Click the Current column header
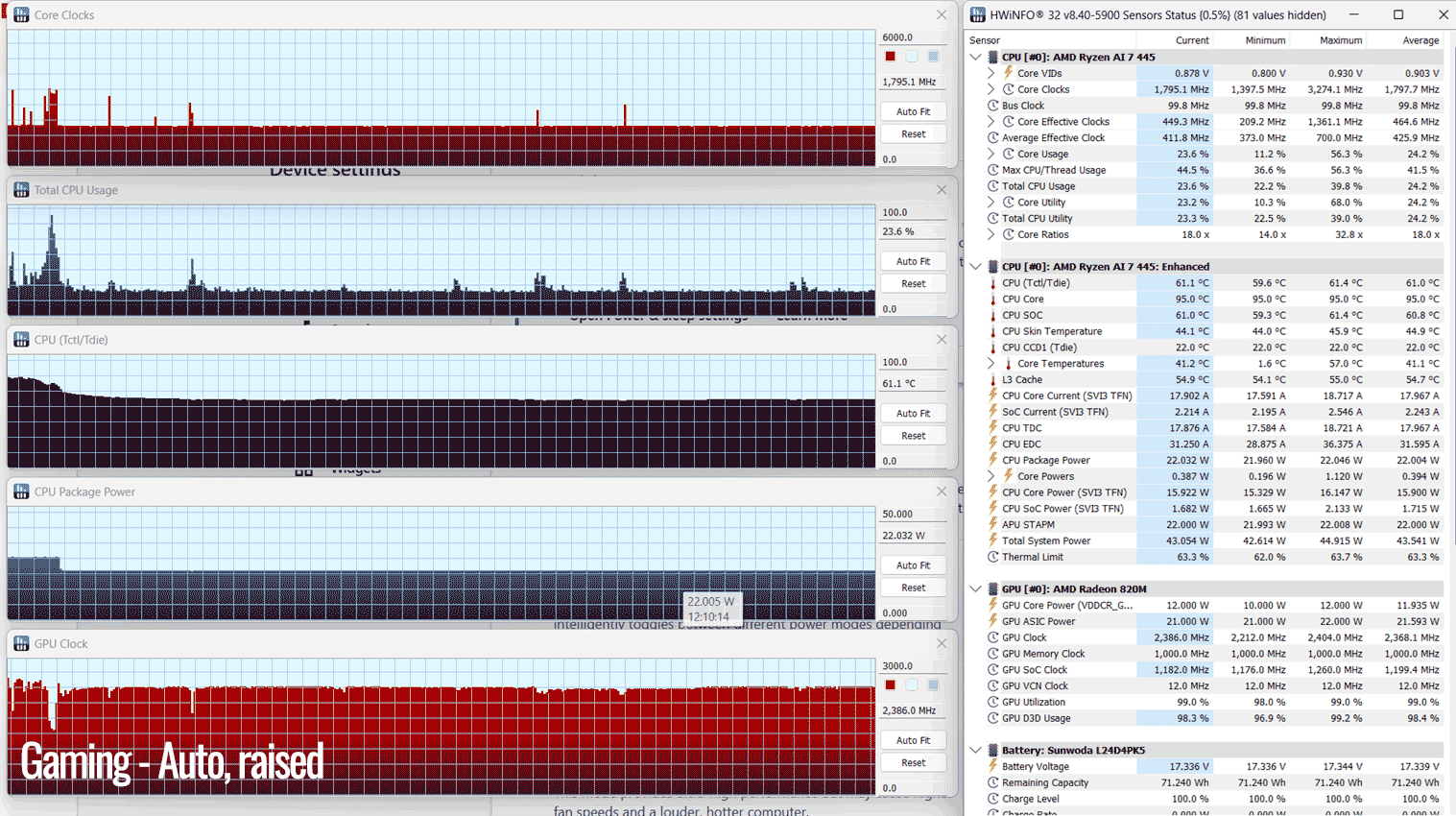 [1175, 40]
